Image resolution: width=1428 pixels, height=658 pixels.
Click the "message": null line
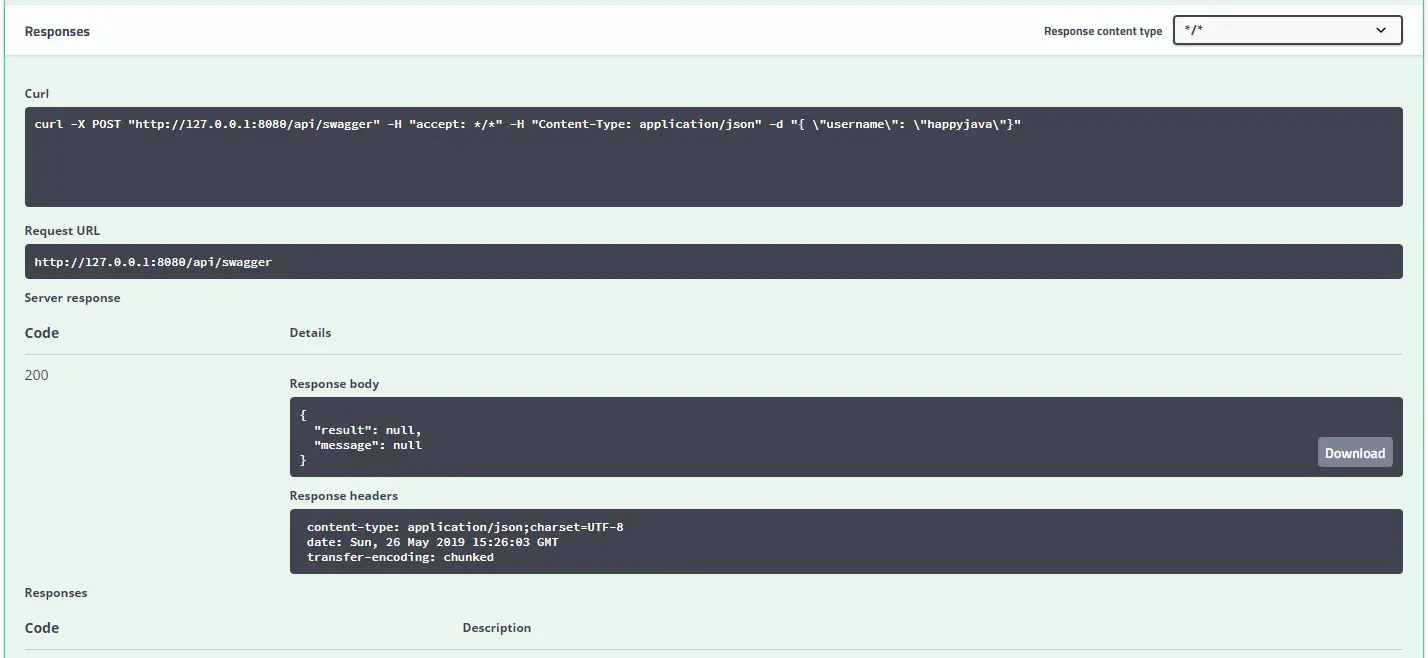pyautogui.click(x=367, y=445)
